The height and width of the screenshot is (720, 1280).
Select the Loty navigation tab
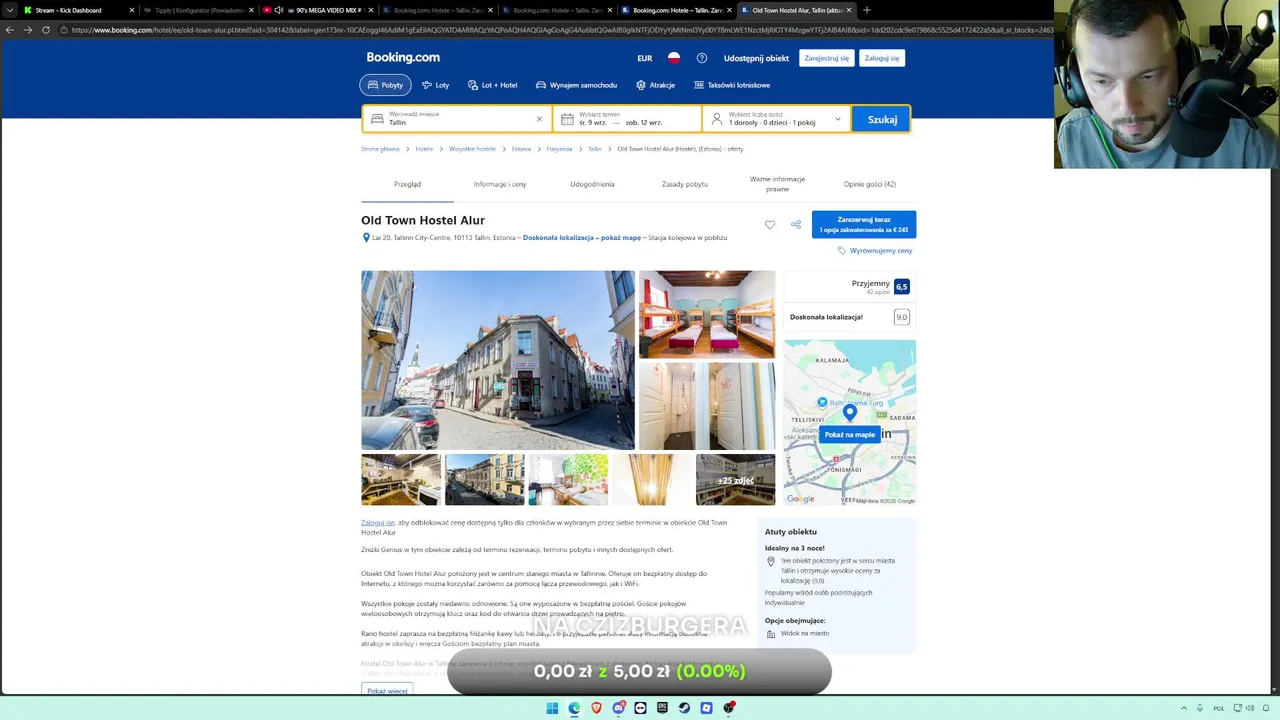coord(435,85)
